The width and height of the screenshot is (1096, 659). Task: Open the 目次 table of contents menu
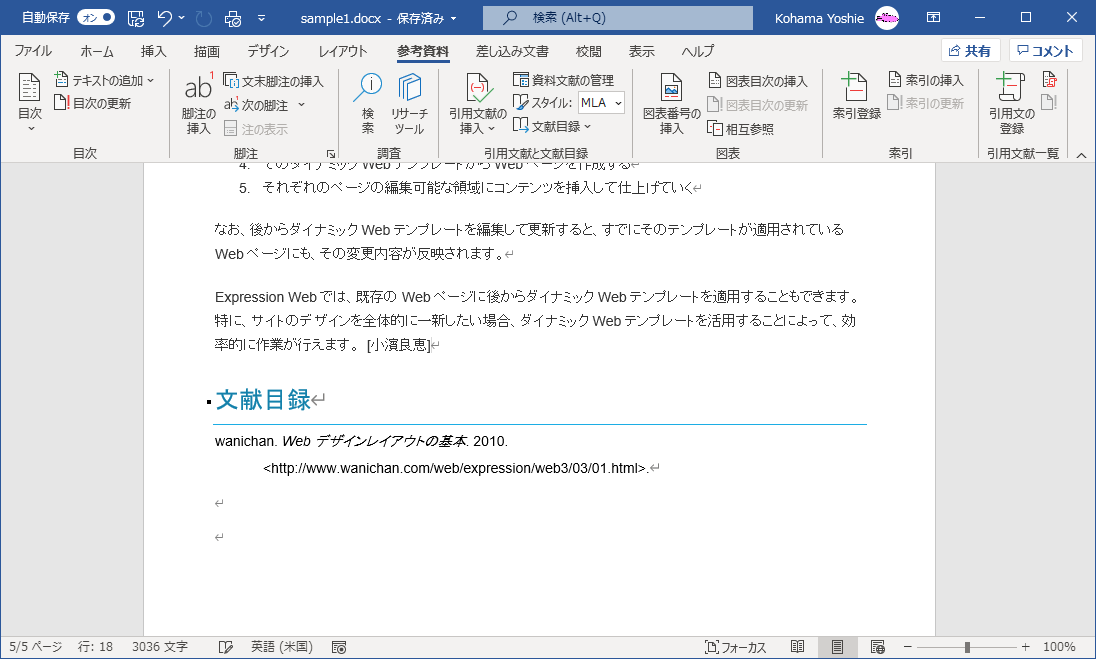point(29,102)
